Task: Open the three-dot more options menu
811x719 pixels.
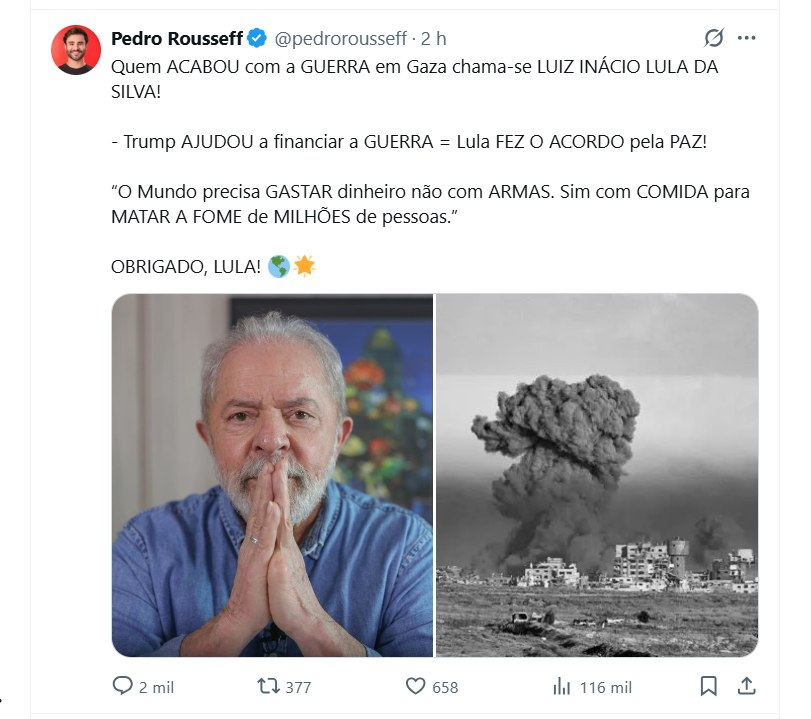Action: tap(746, 38)
